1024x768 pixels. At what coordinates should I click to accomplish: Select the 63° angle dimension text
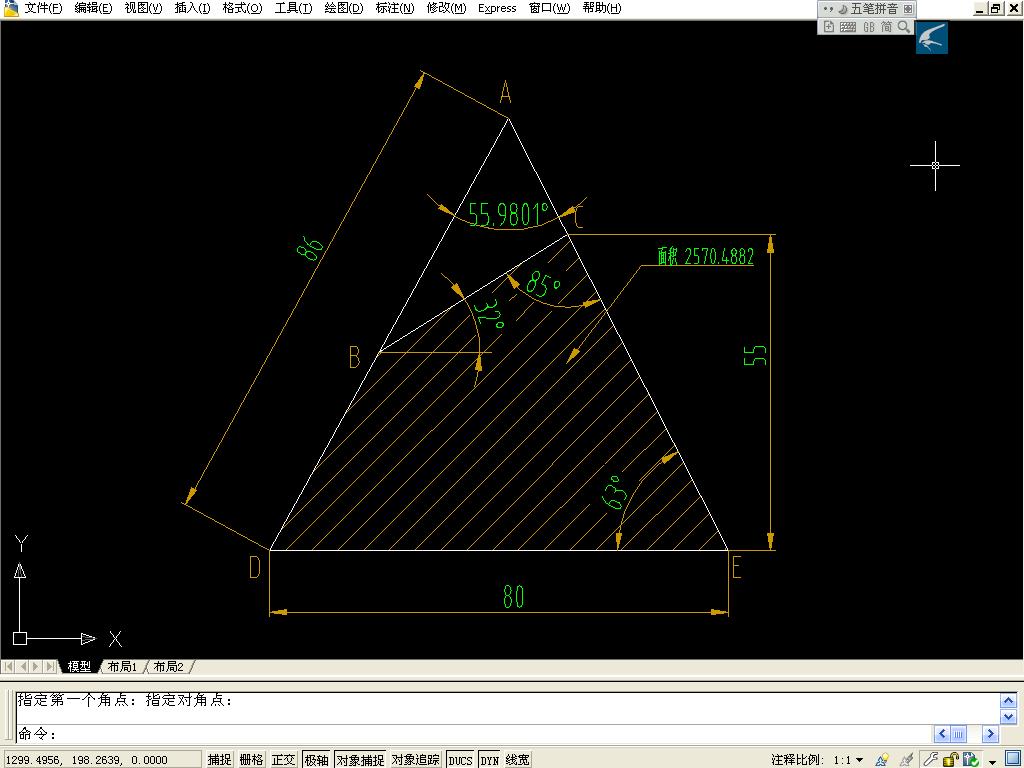(x=613, y=492)
